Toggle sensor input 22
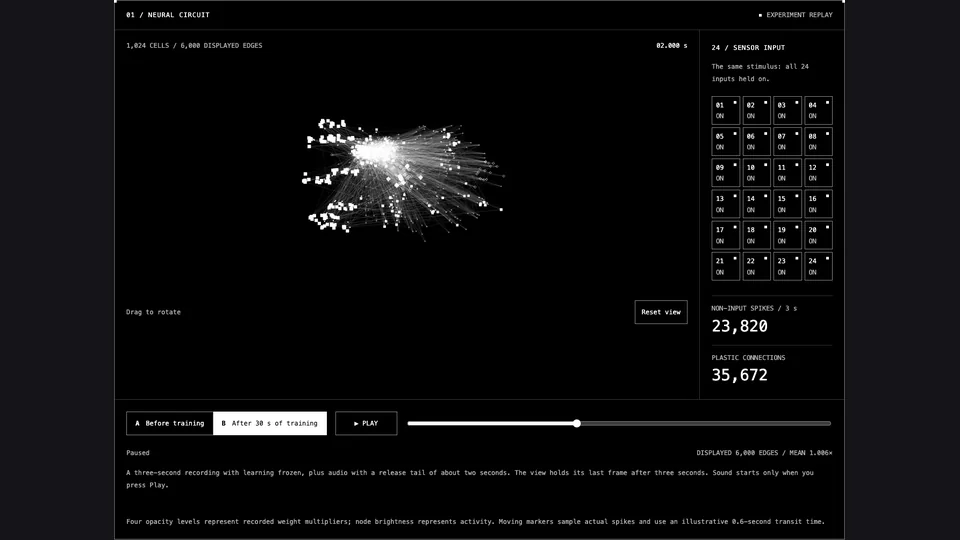This screenshot has height=540, width=960. (x=756, y=266)
